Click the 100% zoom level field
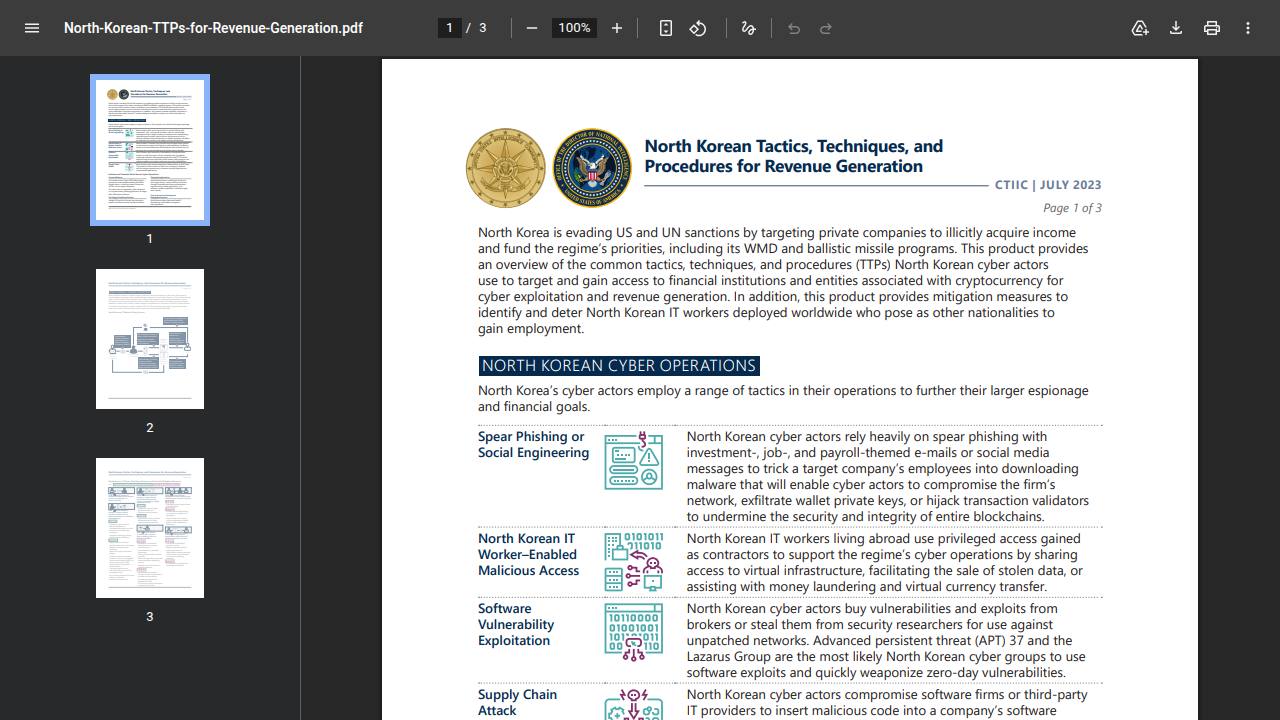 point(574,28)
